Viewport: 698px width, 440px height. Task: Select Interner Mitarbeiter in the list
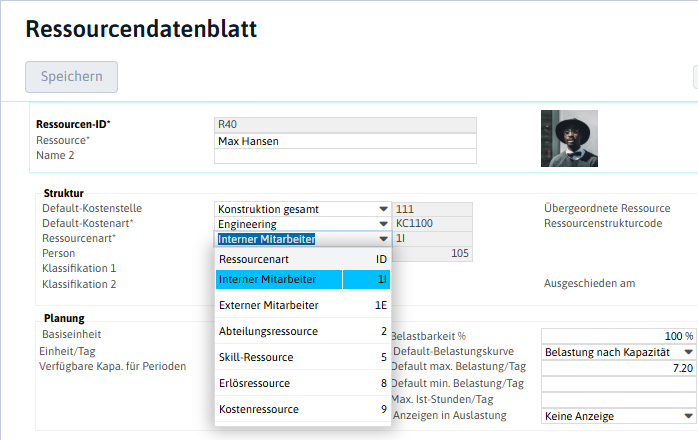303,280
